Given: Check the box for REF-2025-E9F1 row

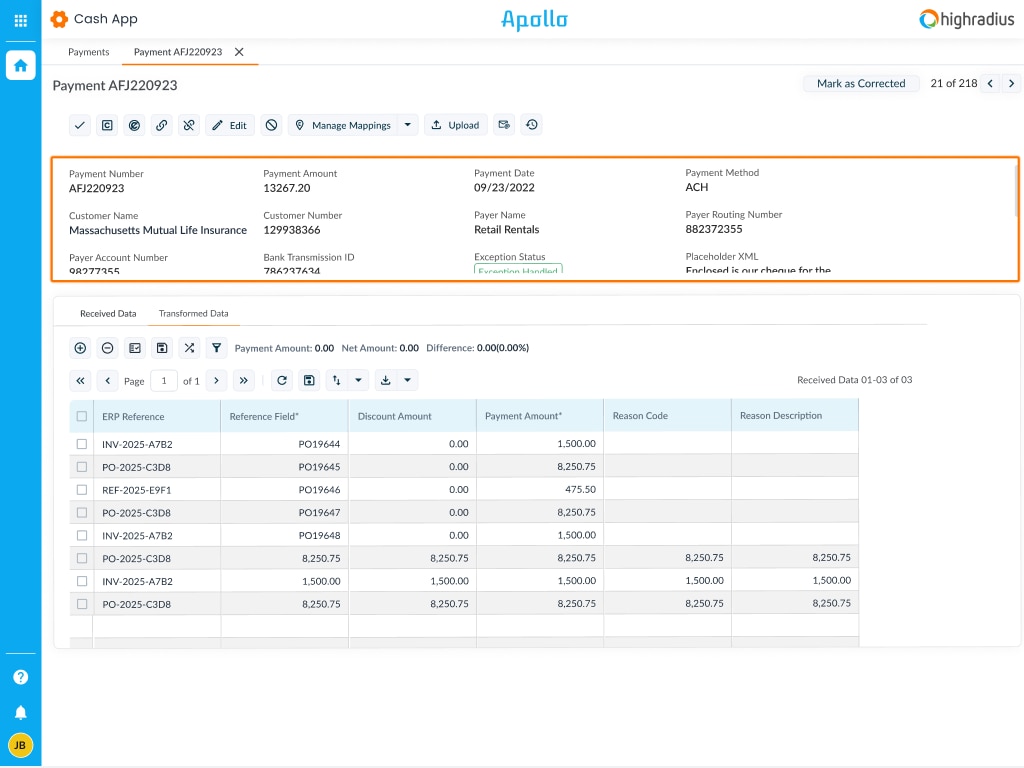Looking at the screenshot, I should click(x=82, y=490).
